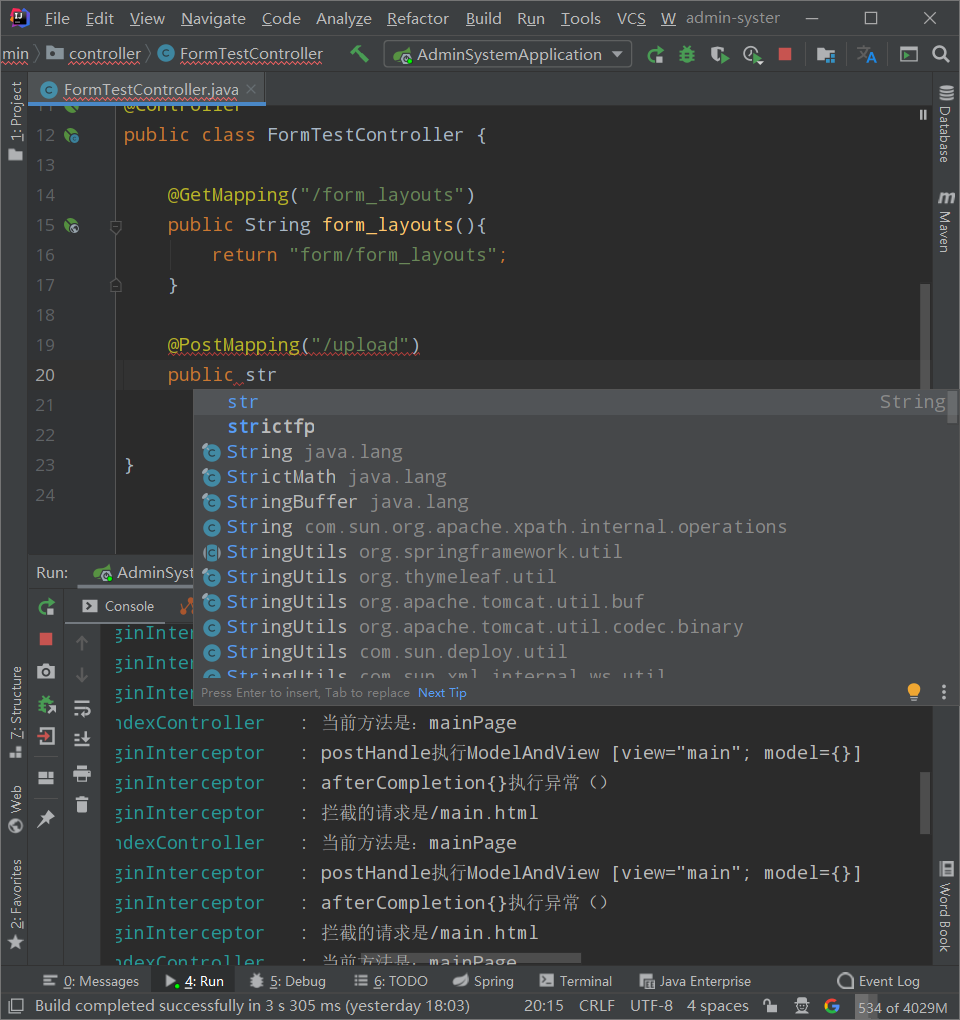Screen dimensions: 960x1020
Task: Run application with coverage icon
Action: (x=719, y=55)
